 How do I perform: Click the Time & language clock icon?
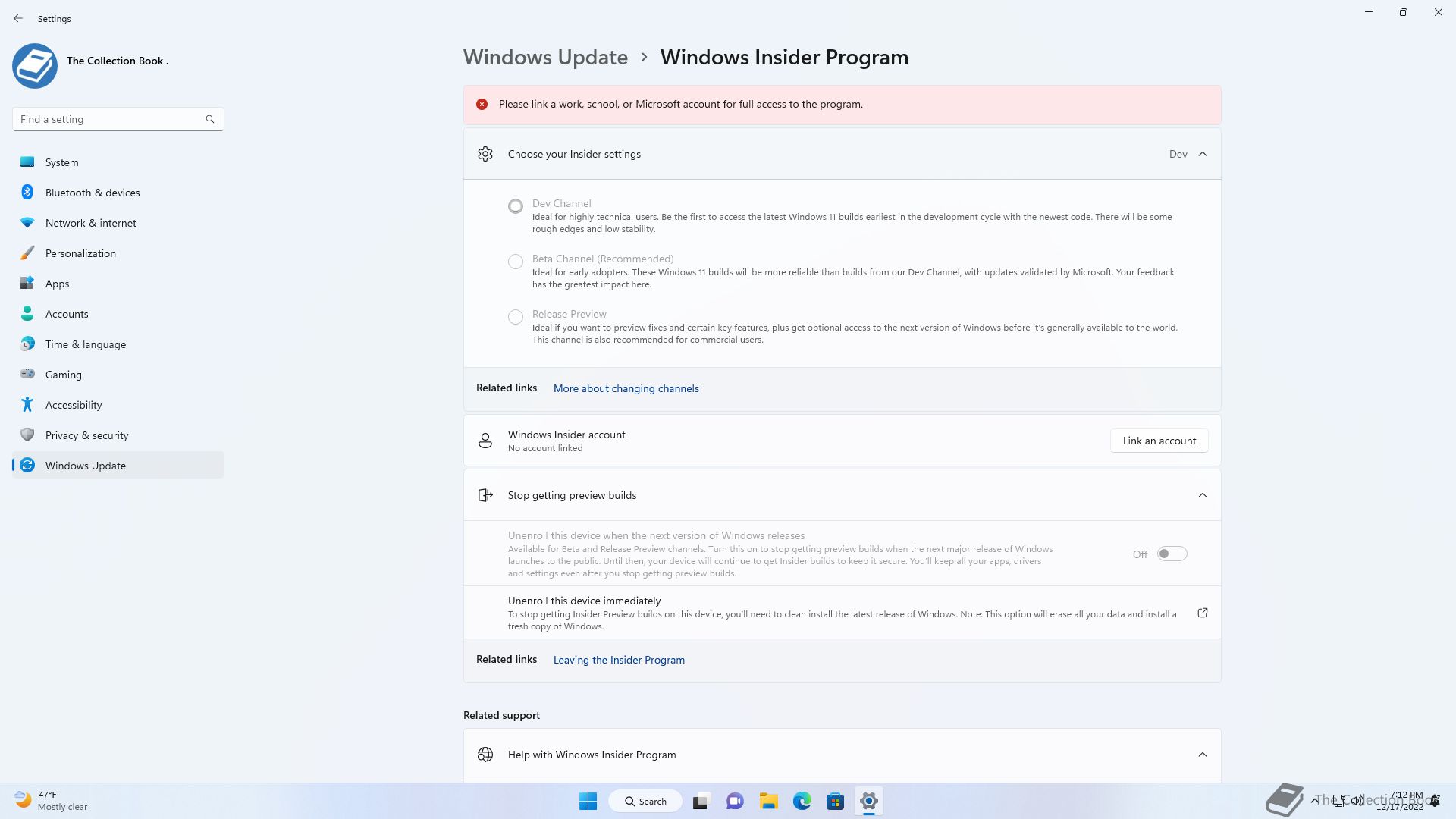(x=27, y=344)
